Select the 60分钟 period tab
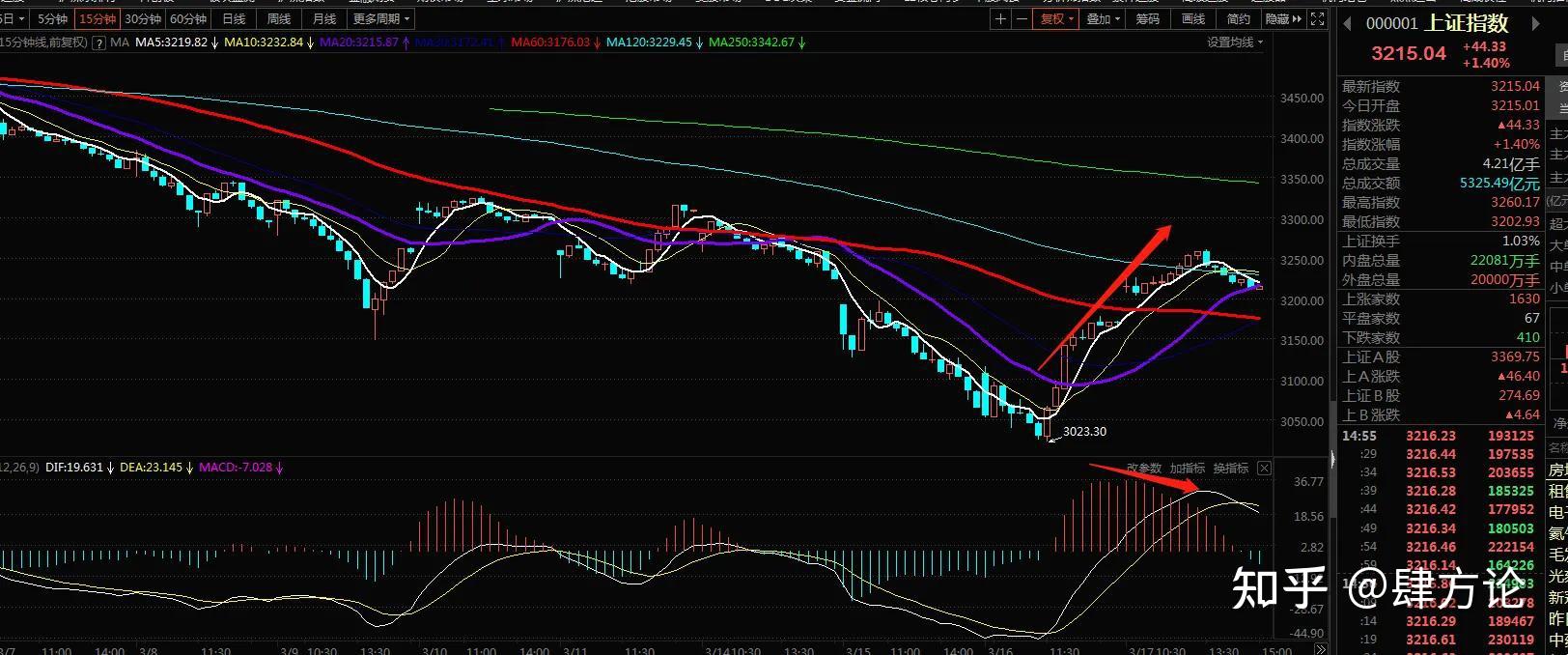 188,19
